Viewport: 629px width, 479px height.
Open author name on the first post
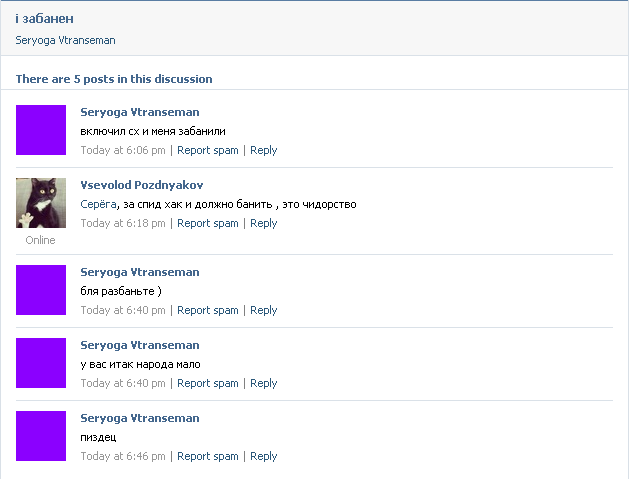[x=140, y=112]
